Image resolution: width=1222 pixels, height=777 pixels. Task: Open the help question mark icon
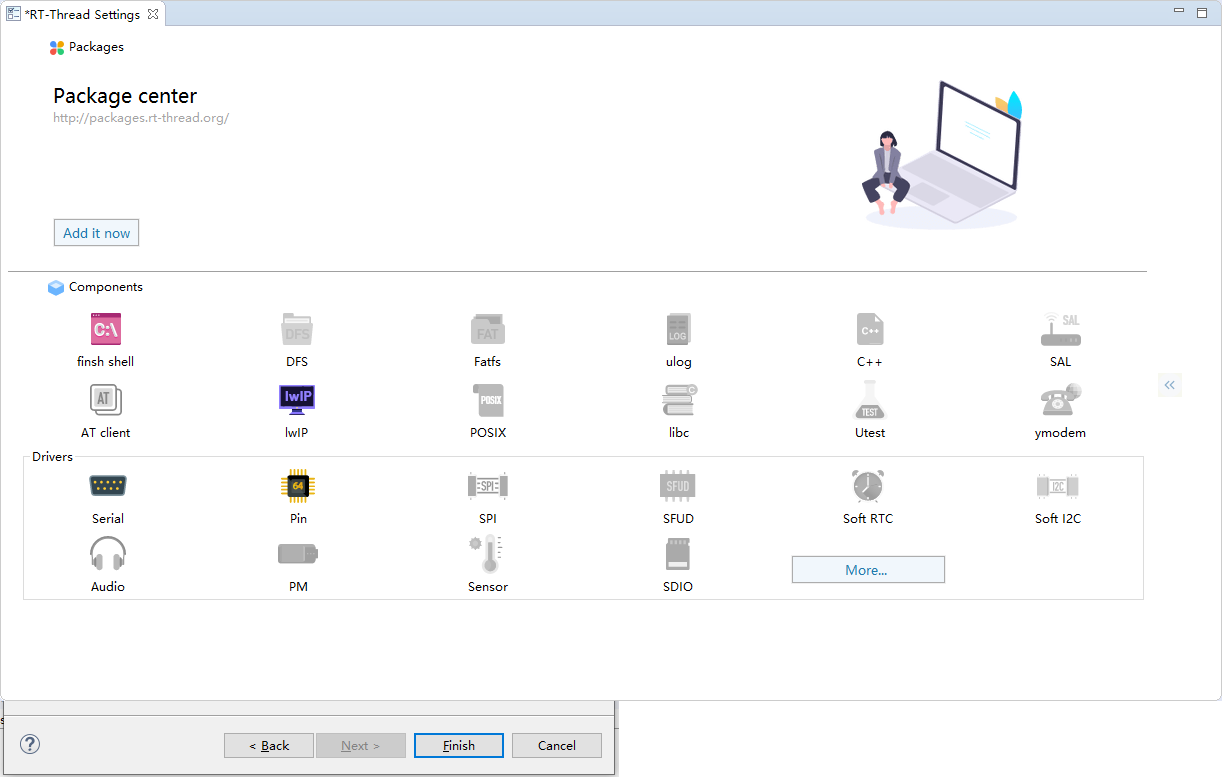click(x=30, y=744)
